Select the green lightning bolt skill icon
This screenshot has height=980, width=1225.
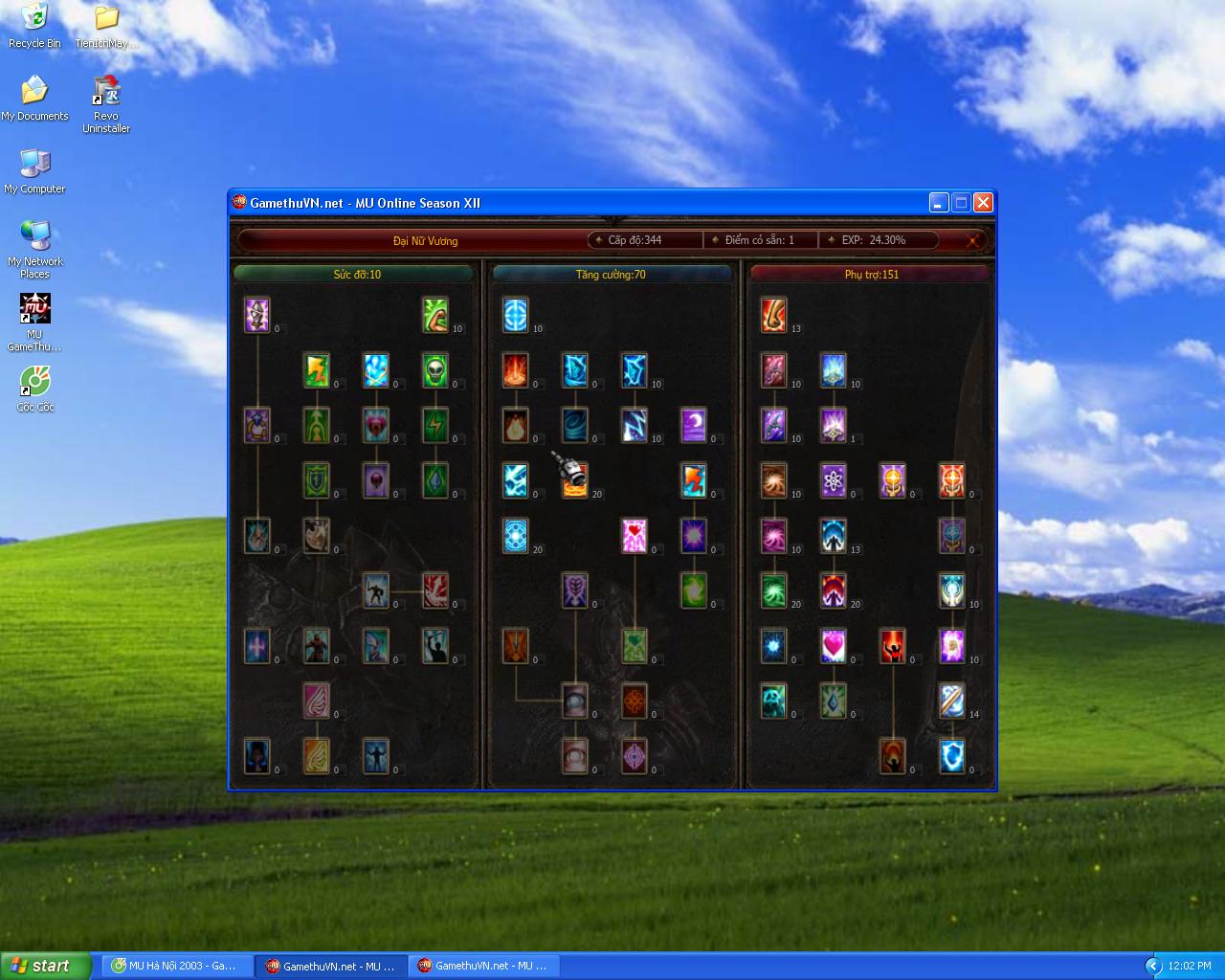435,424
